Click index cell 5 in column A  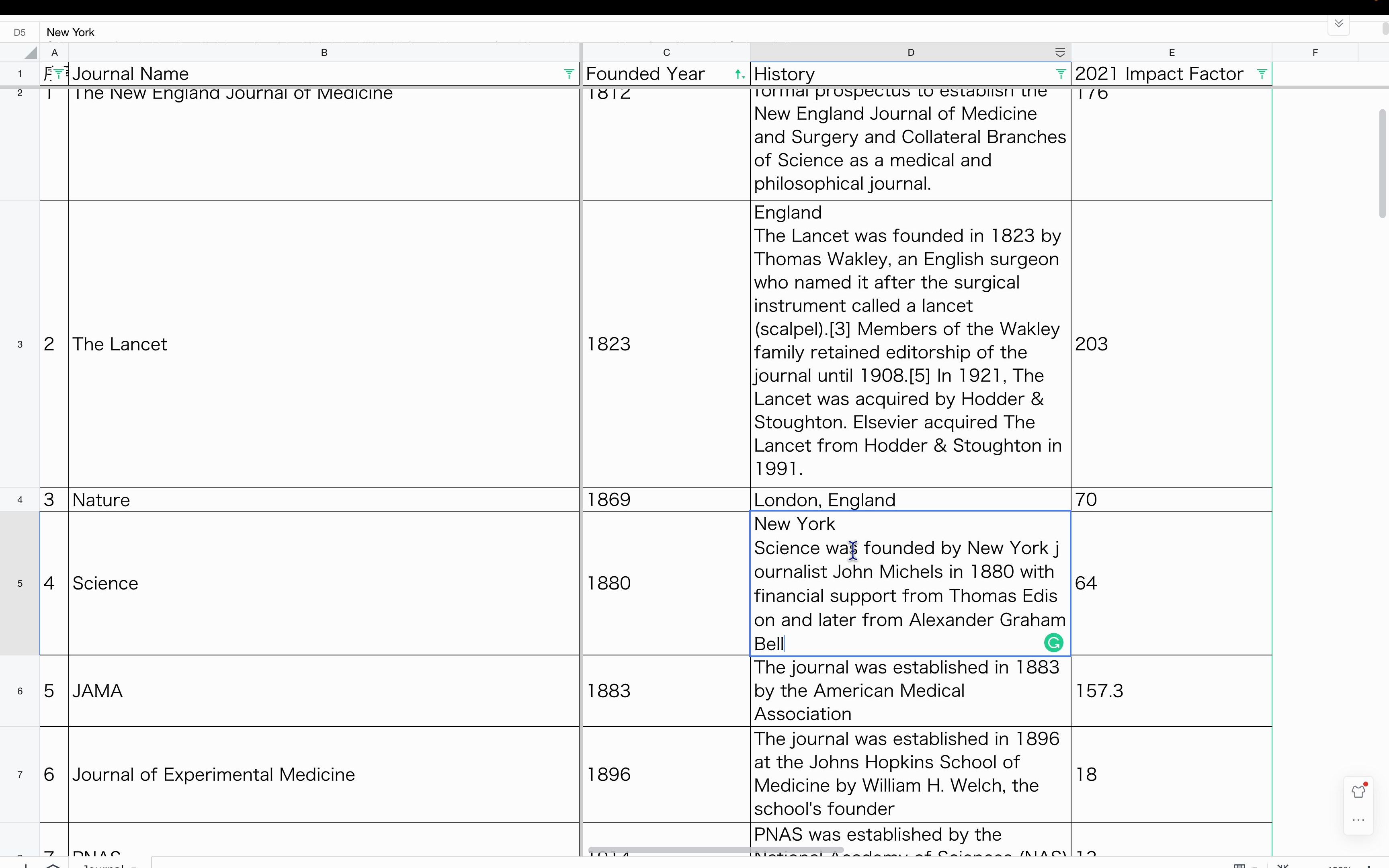tap(55, 691)
